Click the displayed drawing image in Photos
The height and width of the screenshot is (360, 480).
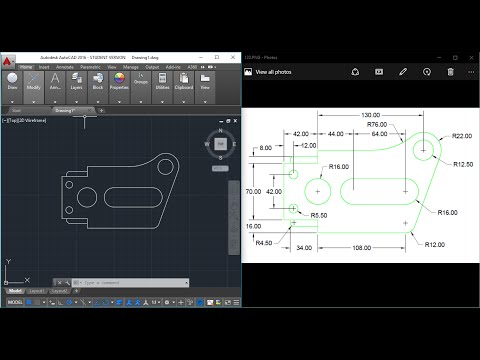coord(361,185)
